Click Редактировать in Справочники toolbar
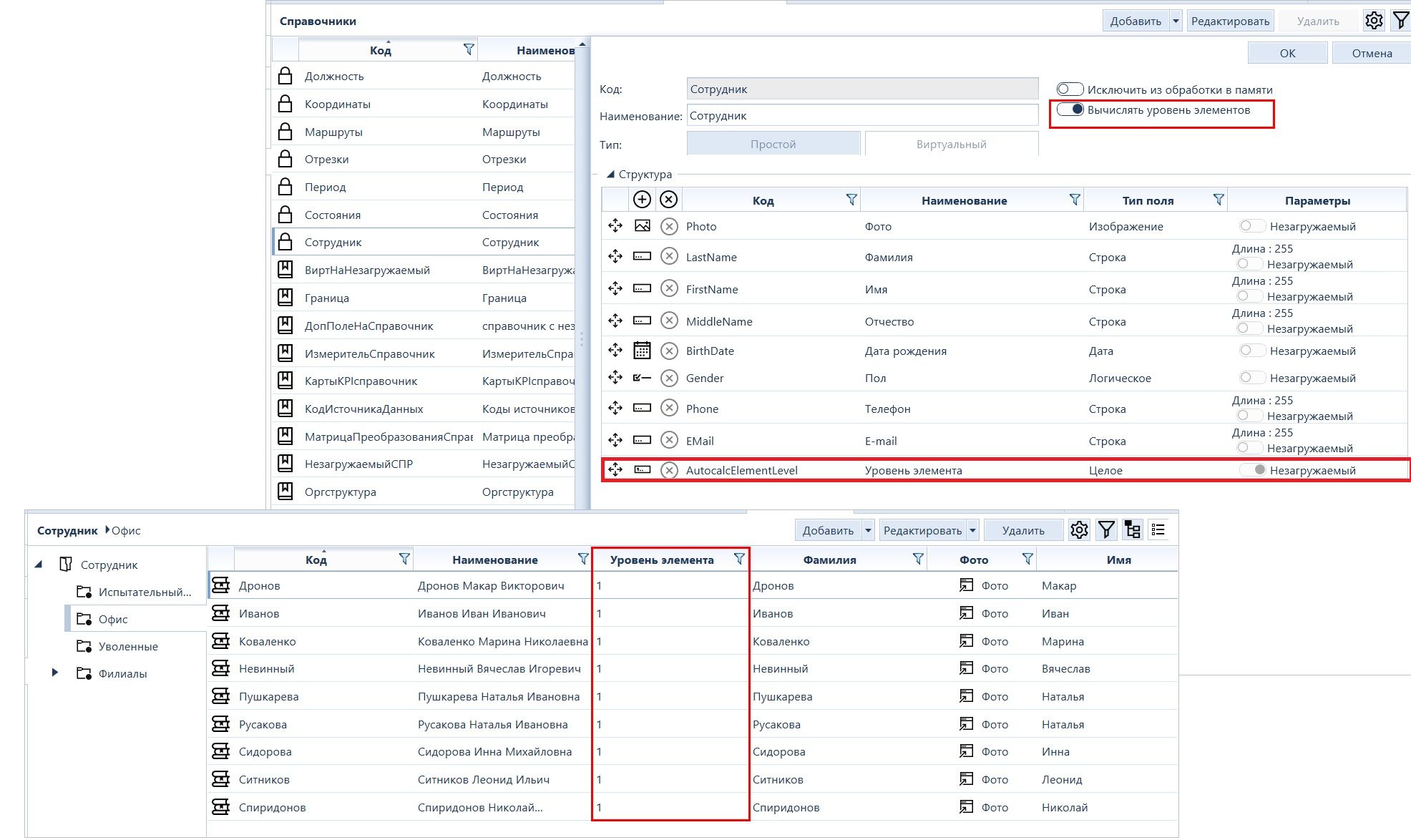 (1230, 21)
